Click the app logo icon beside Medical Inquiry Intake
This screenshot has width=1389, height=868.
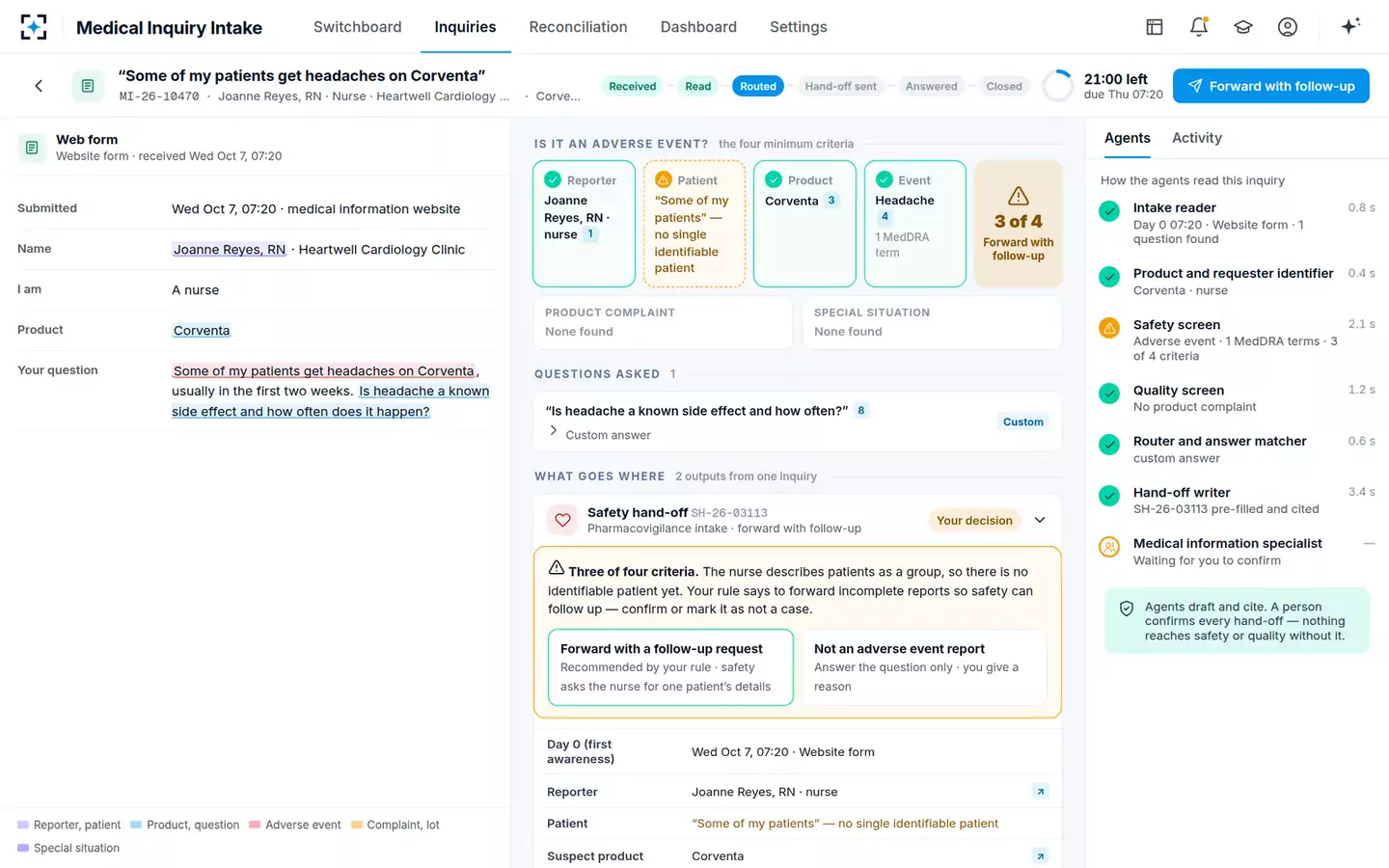[34, 27]
